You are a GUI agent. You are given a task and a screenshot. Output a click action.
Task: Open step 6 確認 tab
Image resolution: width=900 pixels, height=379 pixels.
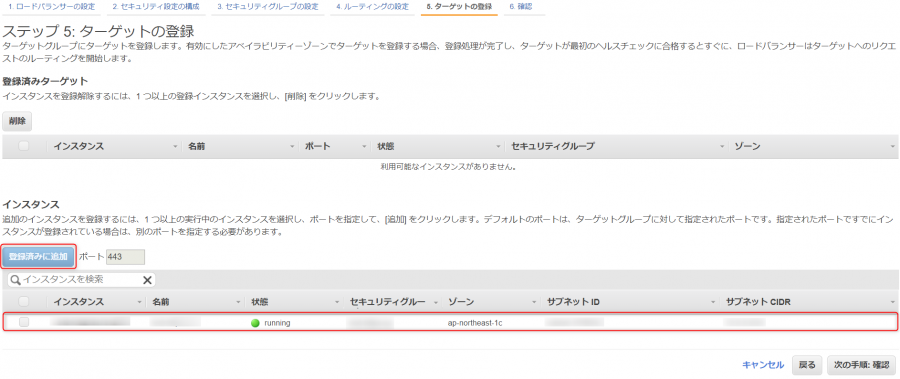(521, 7)
